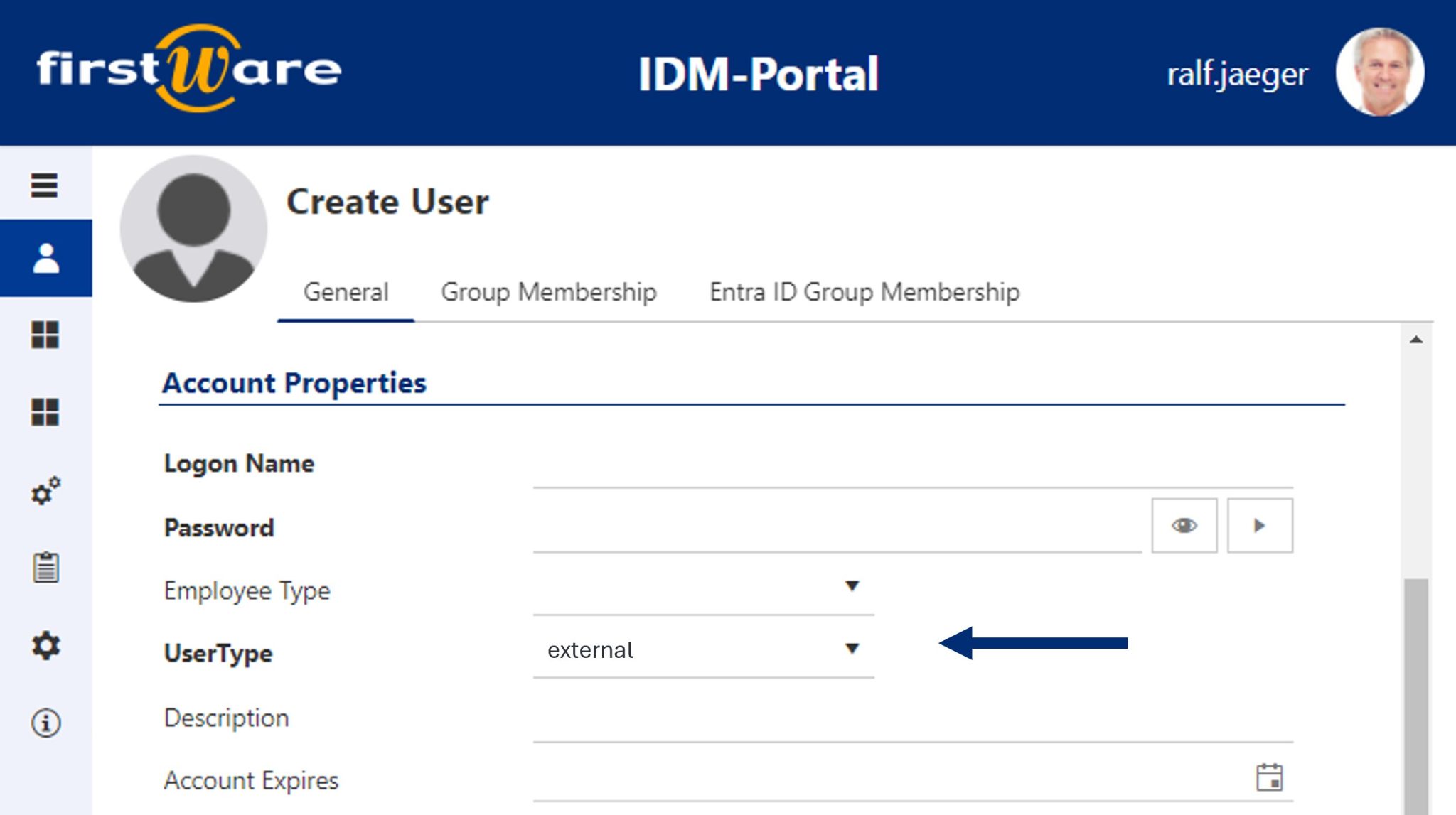Click the generate password arrow button
The height and width of the screenshot is (815, 1456).
1260,525
